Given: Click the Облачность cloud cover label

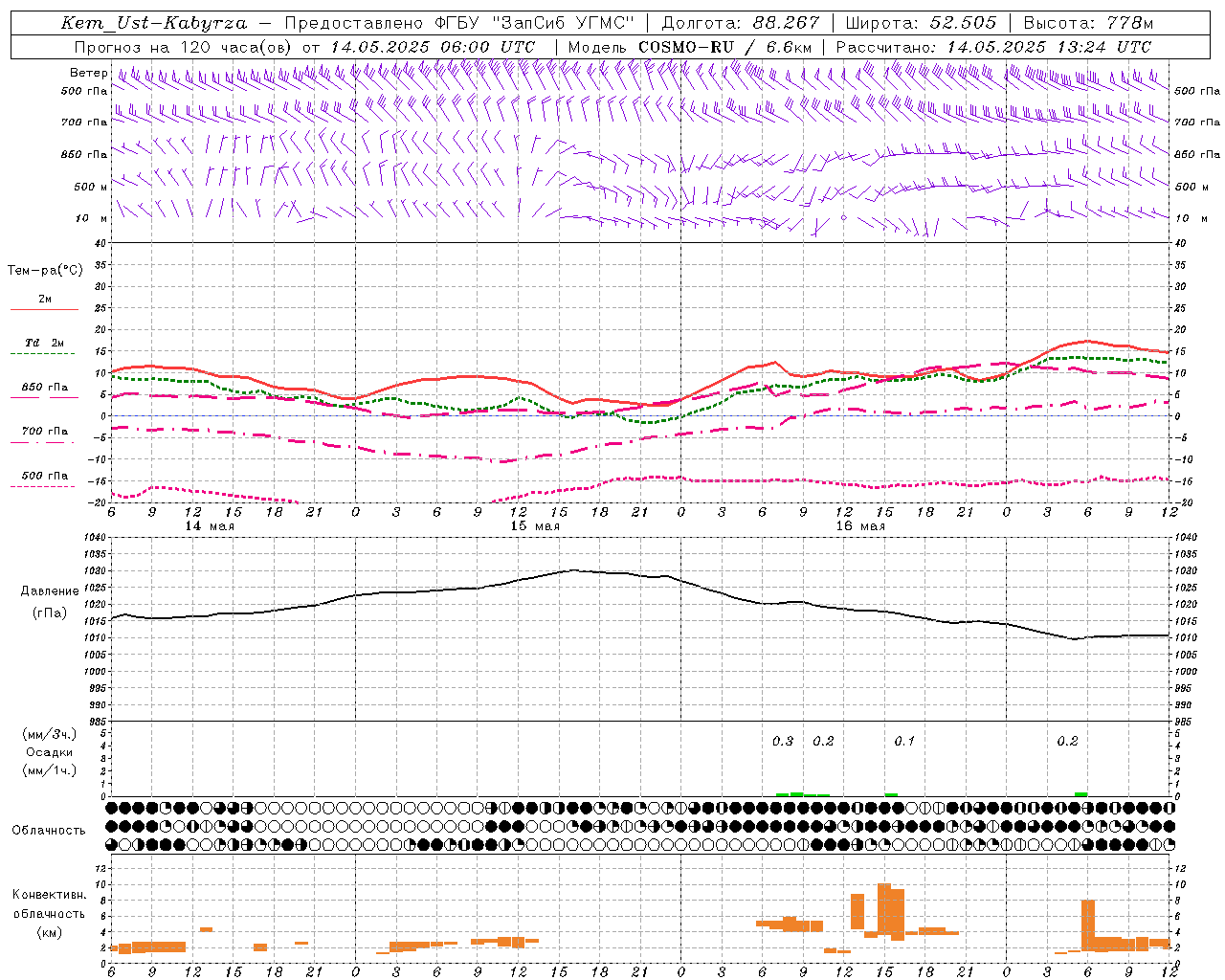Looking at the screenshot, I should tap(49, 831).
